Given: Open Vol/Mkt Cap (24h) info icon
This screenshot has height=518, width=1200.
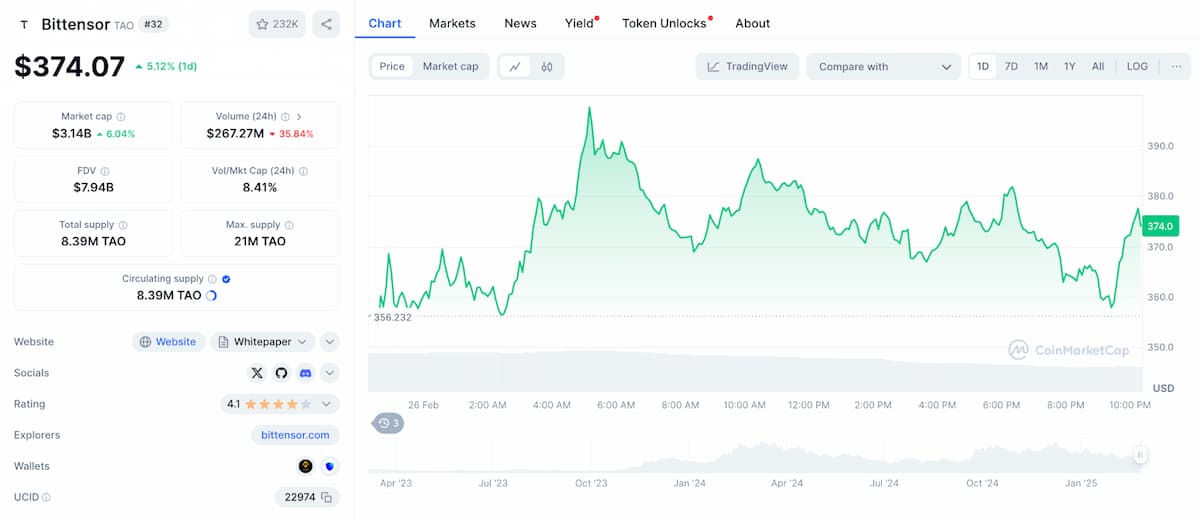Looking at the screenshot, I should point(303,171).
